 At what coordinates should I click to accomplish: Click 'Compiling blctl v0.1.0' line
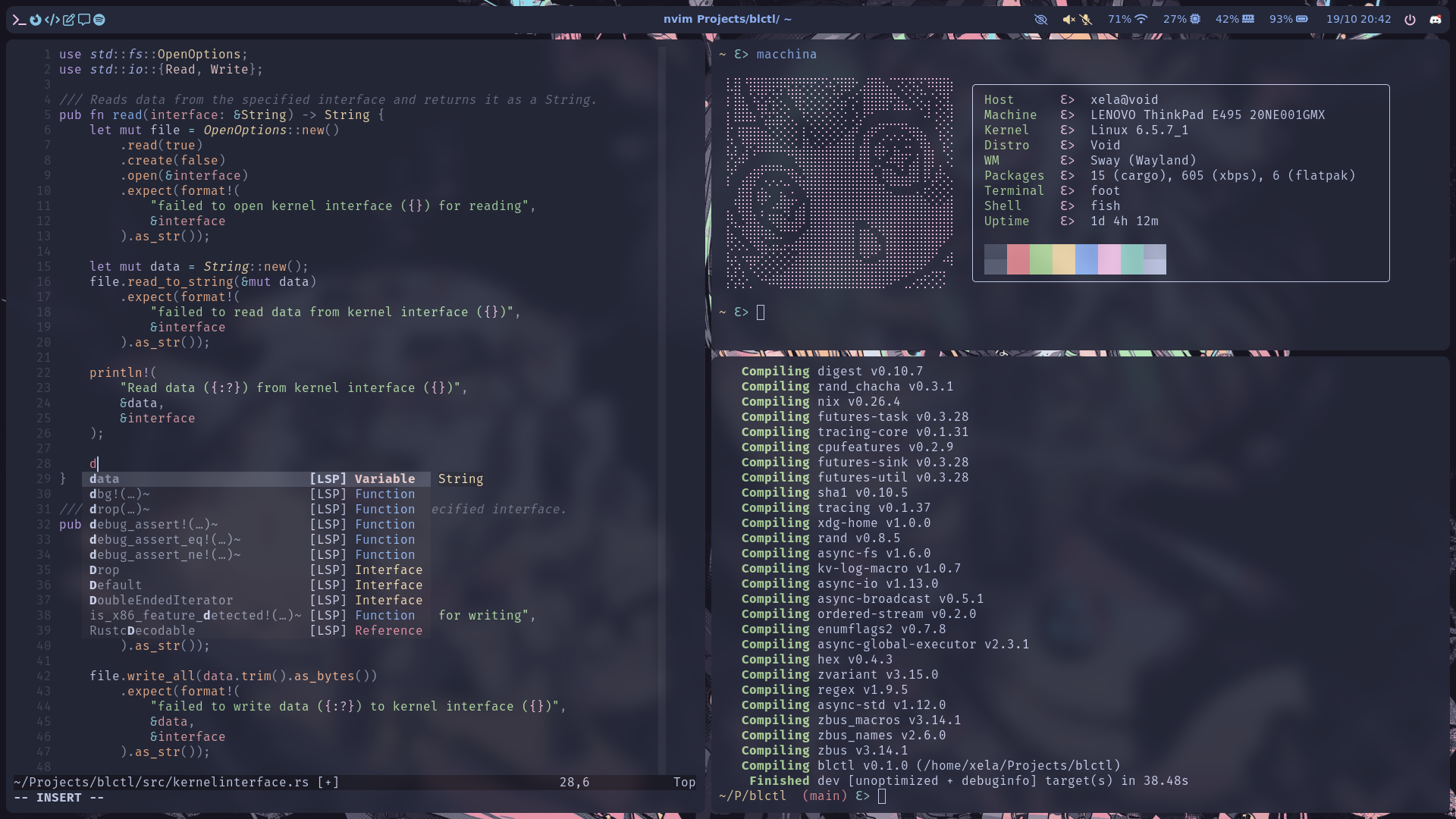(930, 766)
